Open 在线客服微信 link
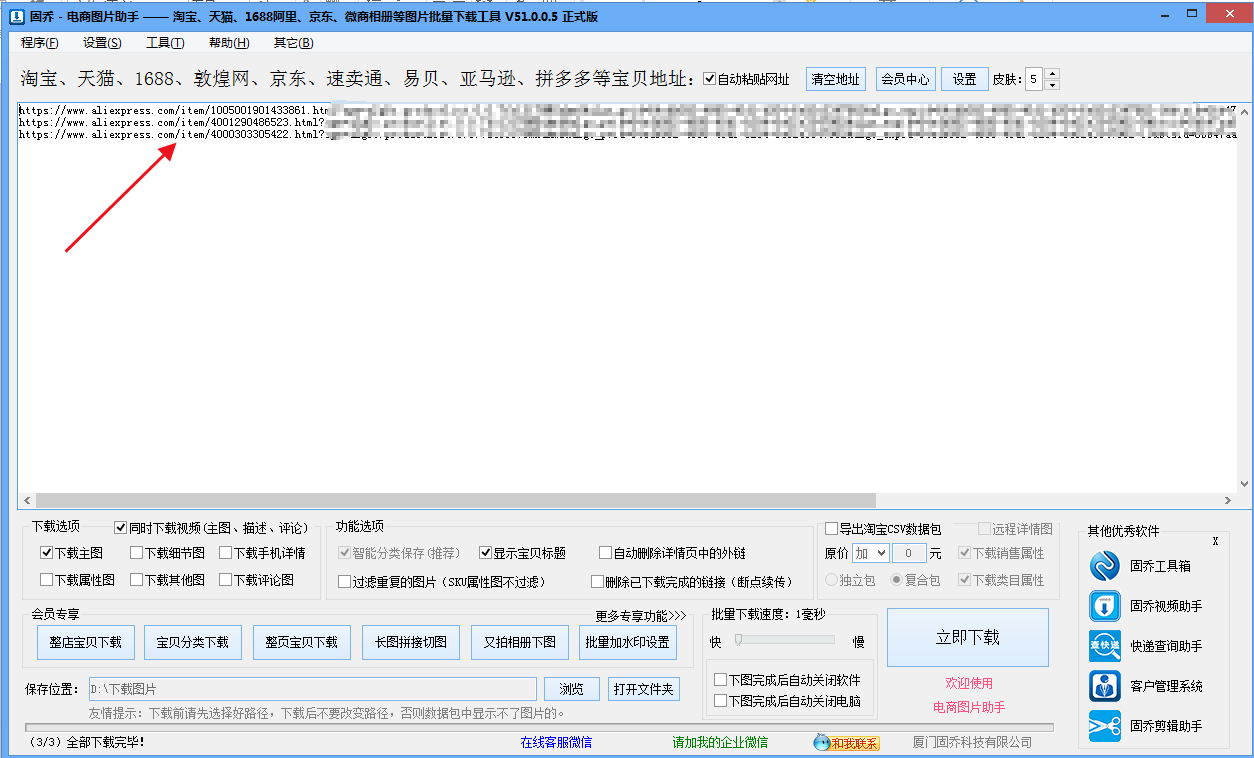Screen dimensions: 1254x758 pos(556,743)
